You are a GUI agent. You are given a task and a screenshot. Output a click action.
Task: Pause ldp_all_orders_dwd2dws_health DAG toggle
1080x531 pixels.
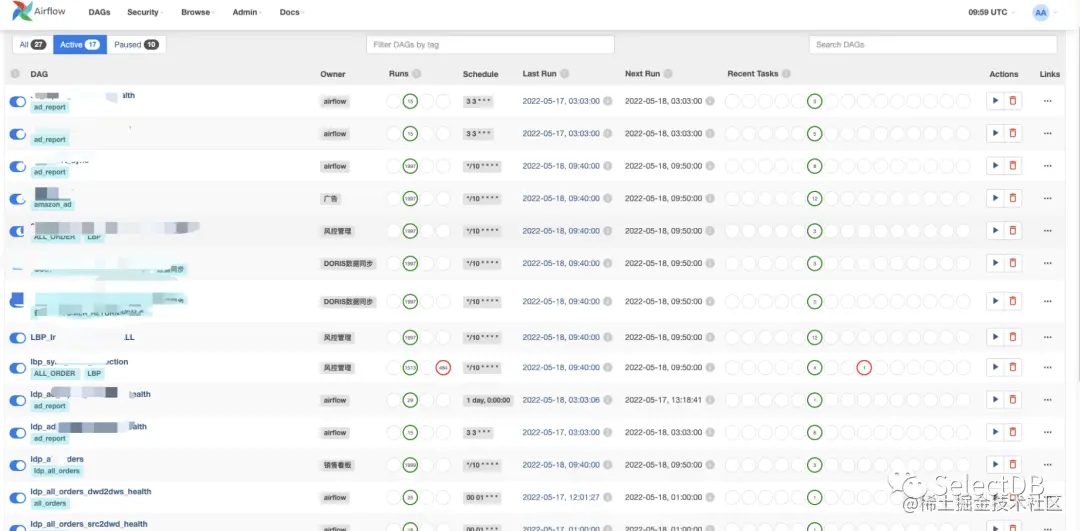[x=17, y=498]
